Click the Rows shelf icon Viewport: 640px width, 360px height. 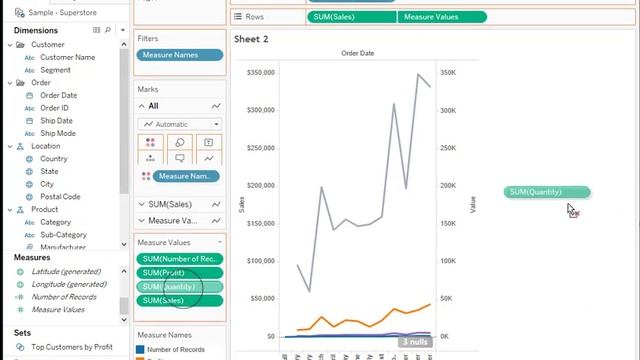[x=238, y=17]
